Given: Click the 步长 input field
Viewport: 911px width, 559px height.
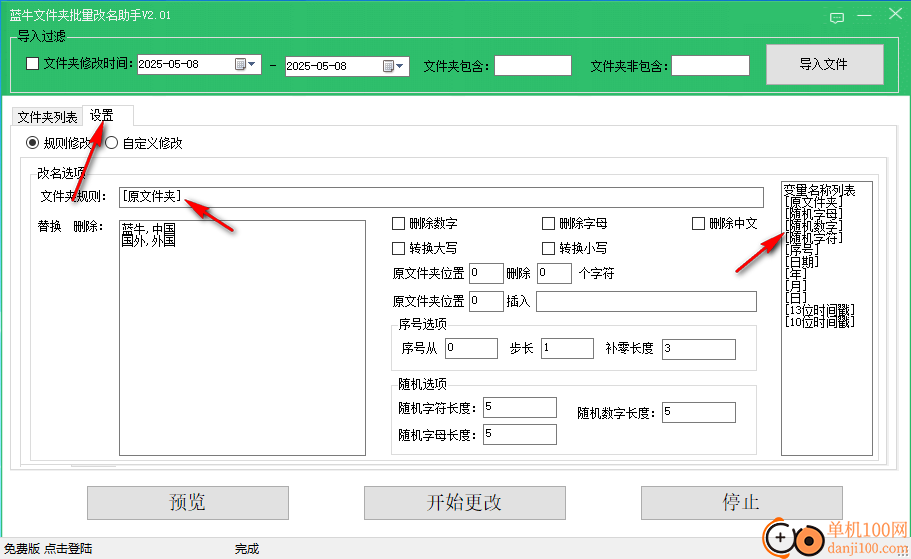Looking at the screenshot, I should point(567,348).
